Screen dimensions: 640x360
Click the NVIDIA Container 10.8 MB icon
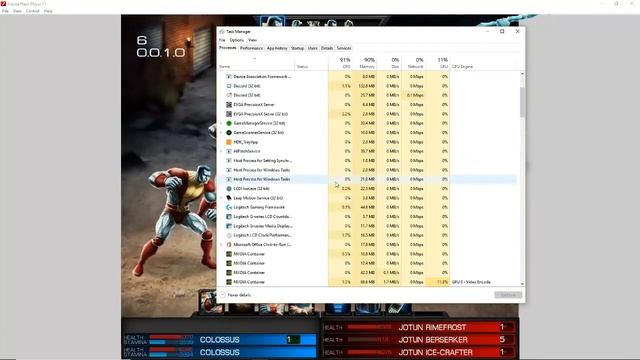tap(229, 254)
